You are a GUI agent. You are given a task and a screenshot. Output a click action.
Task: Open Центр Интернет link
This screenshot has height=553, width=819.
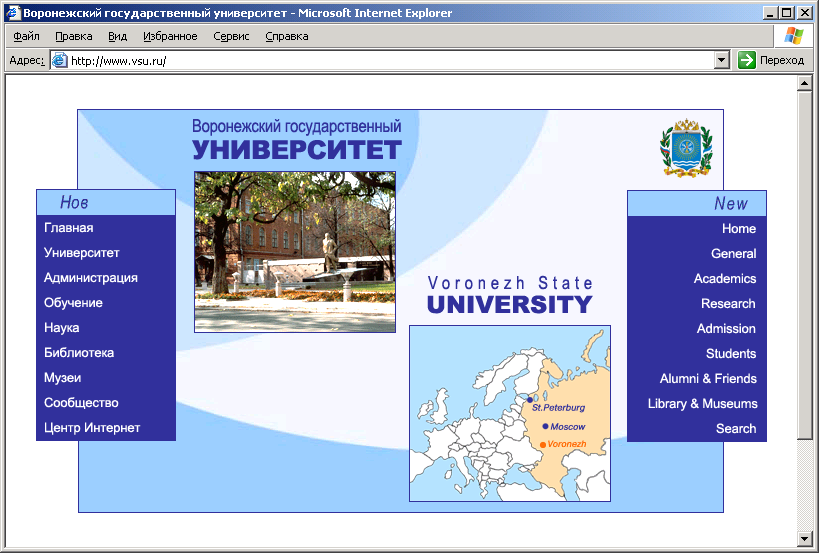(x=92, y=428)
